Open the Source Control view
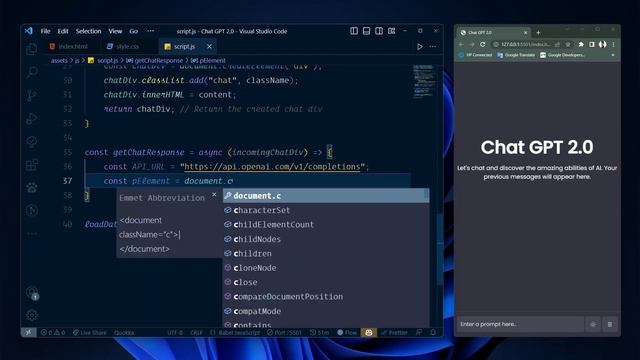 [32, 95]
